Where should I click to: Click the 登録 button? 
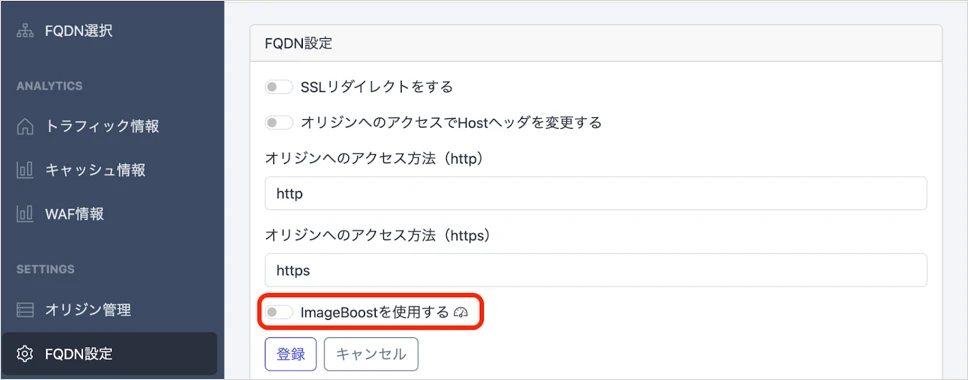(291, 354)
